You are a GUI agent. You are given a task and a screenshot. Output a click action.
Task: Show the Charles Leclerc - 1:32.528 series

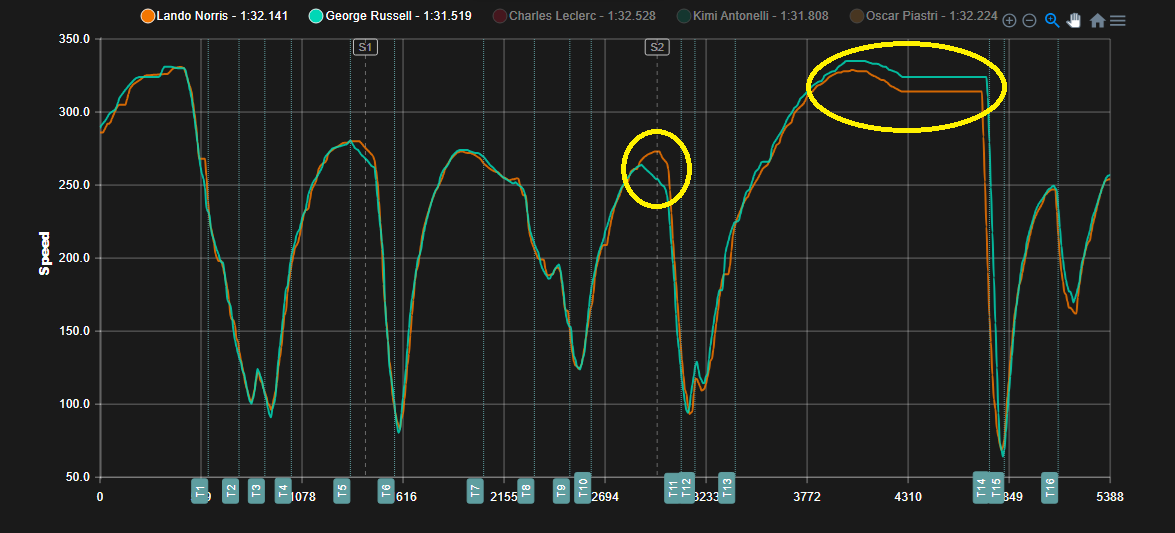[x=580, y=15]
